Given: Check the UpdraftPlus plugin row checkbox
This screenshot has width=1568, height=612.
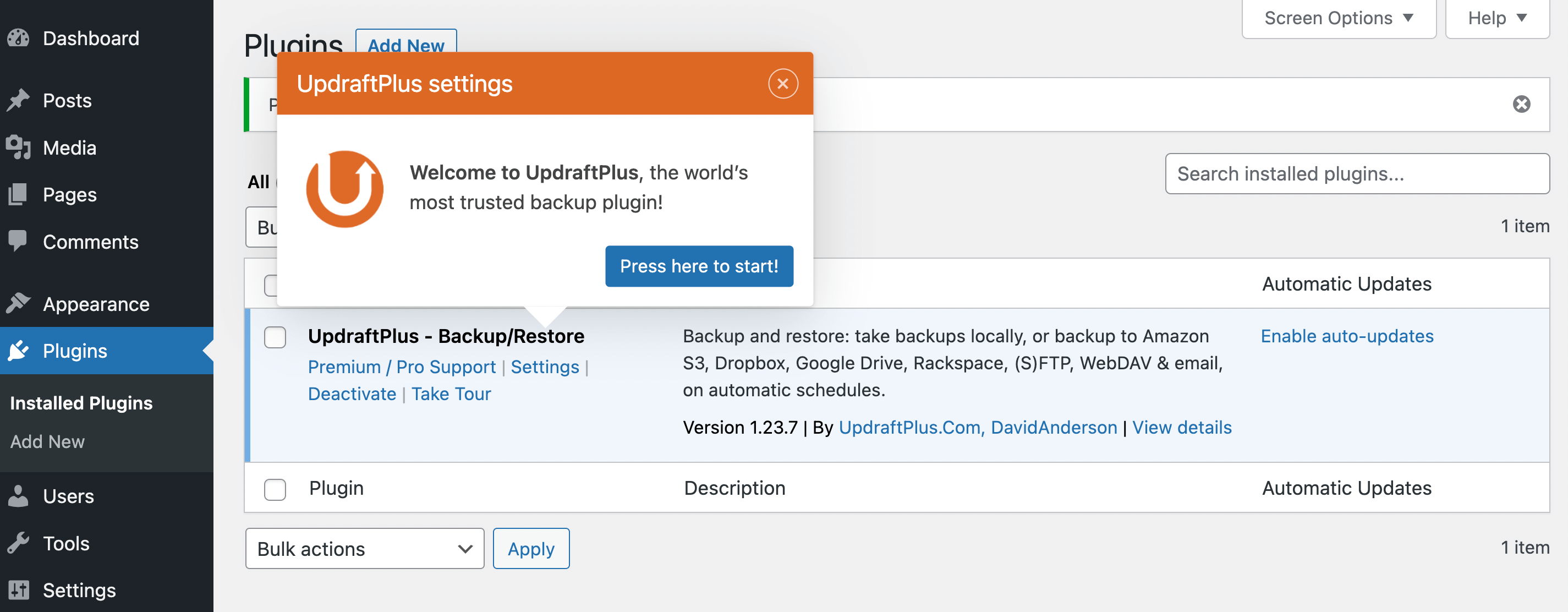Looking at the screenshot, I should (275, 337).
